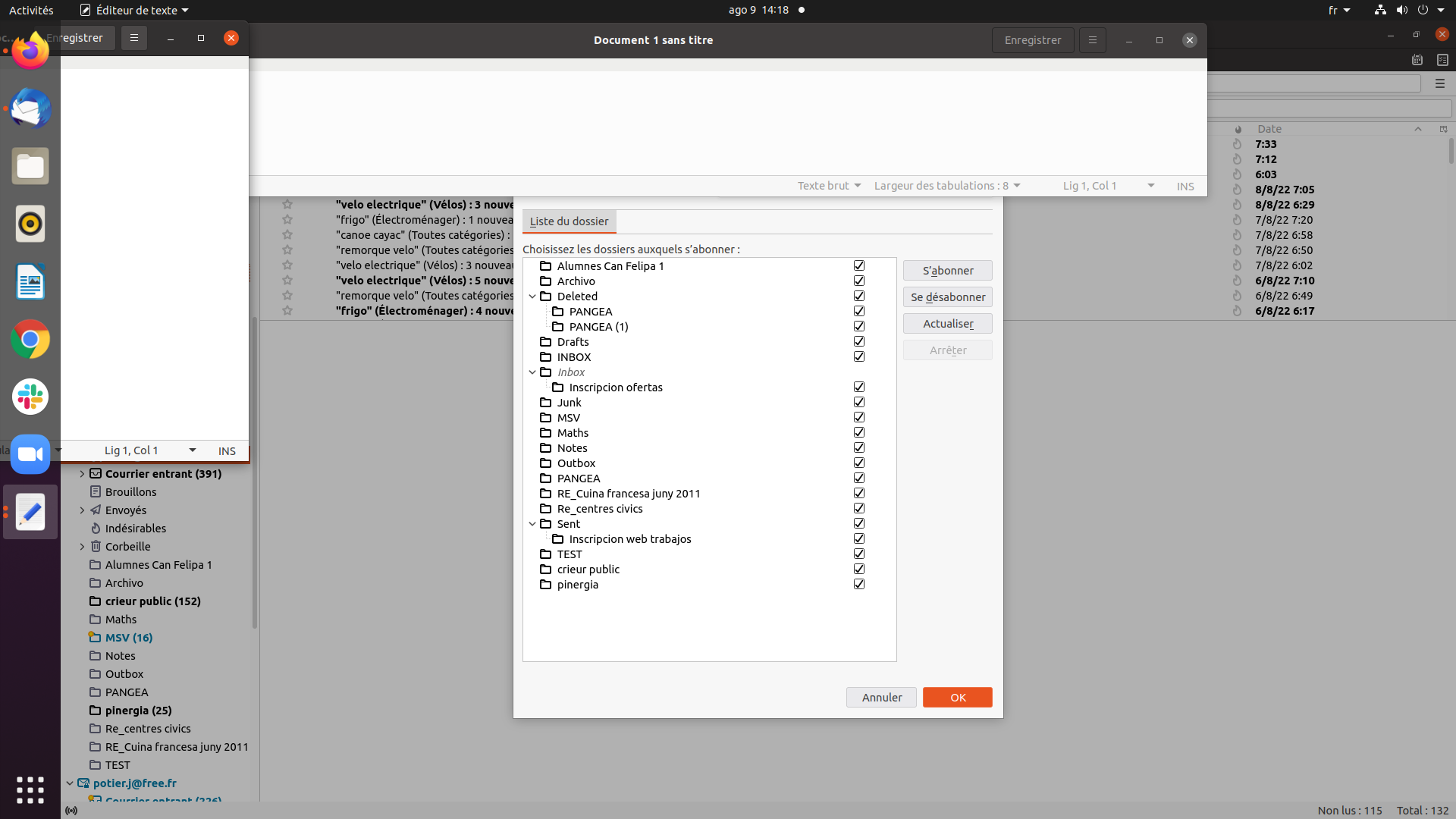The width and height of the screenshot is (1456, 819).
Task: Click the hamburger menu beside Enregistrer
Action: tap(1092, 40)
